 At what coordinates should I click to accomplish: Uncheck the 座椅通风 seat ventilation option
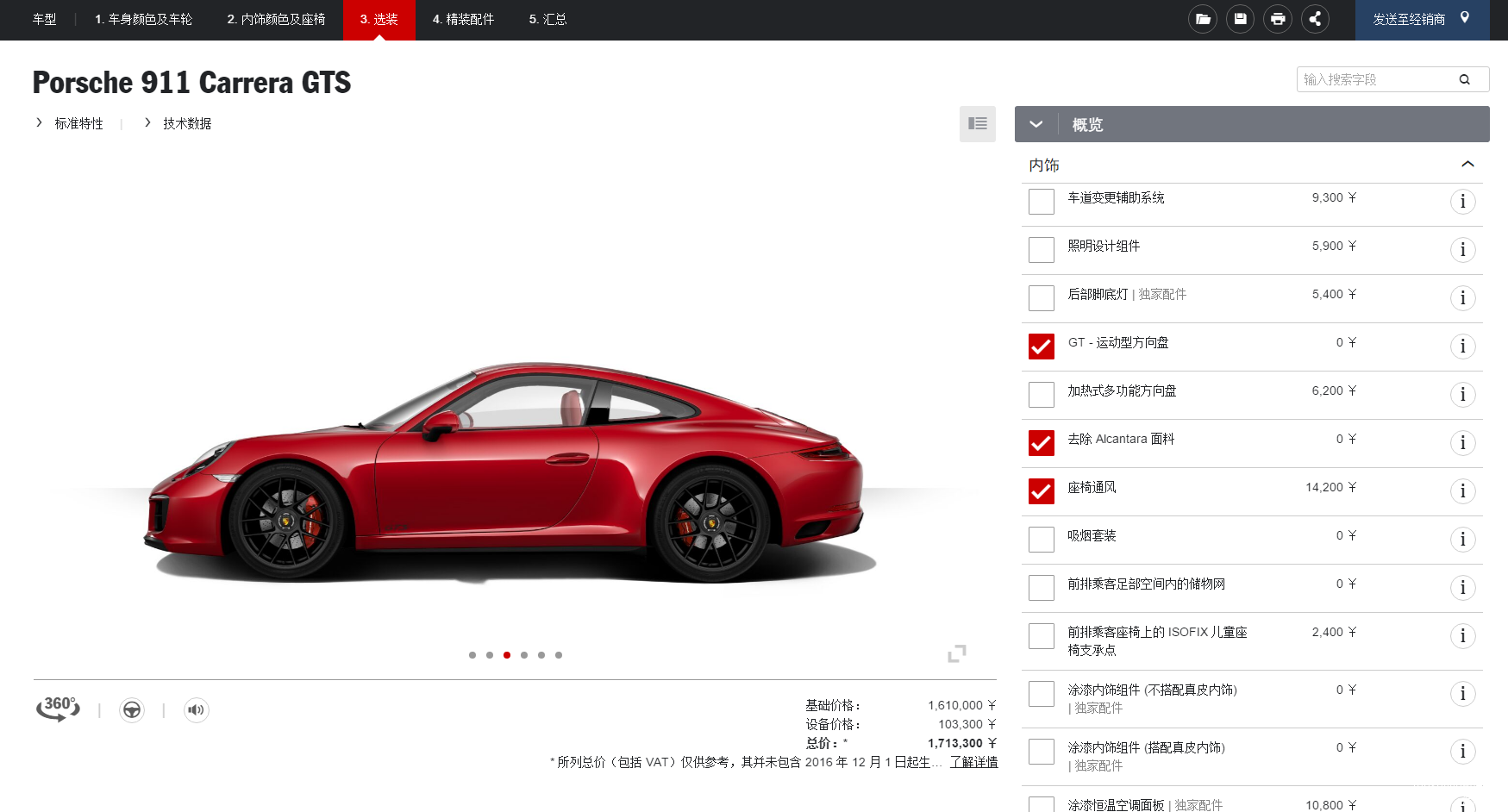coord(1042,491)
